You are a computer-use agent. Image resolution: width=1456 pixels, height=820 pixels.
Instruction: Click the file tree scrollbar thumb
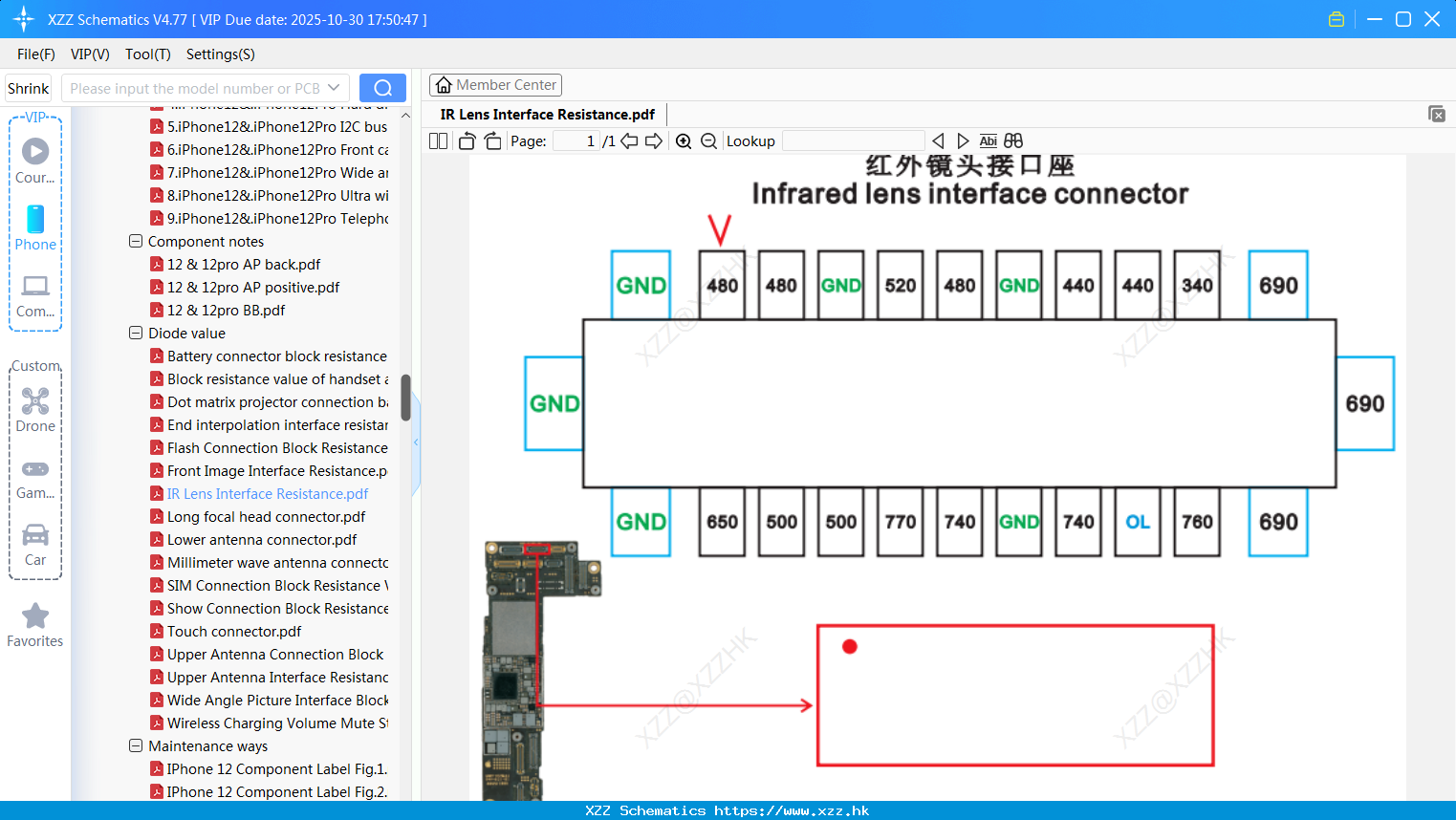(x=405, y=398)
